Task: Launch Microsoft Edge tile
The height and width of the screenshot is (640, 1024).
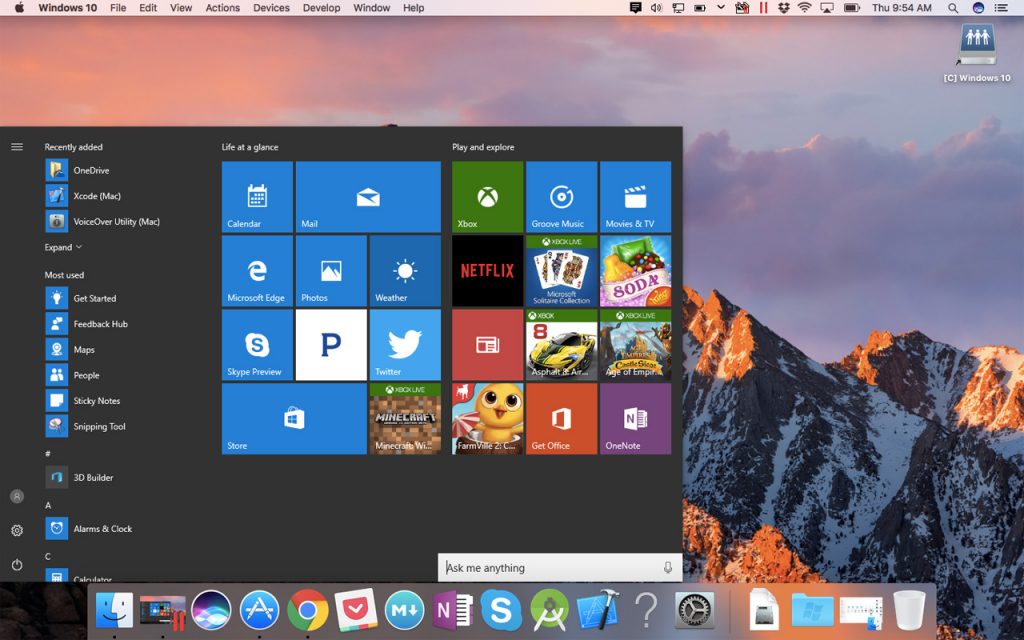Action: click(257, 271)
